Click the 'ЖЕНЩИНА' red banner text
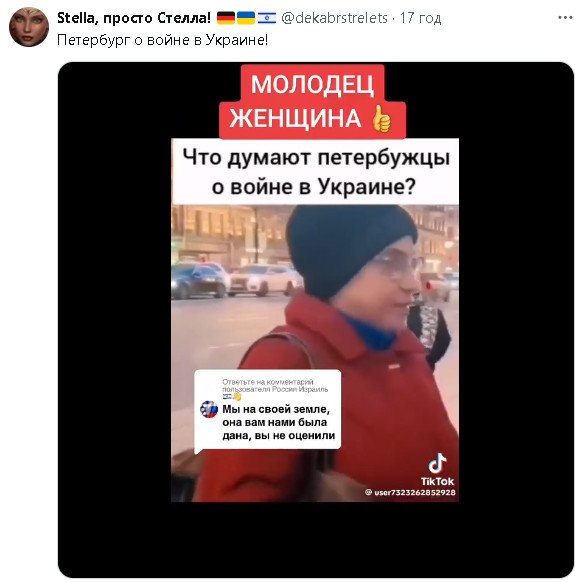582x582 pixels. [295, 119]
